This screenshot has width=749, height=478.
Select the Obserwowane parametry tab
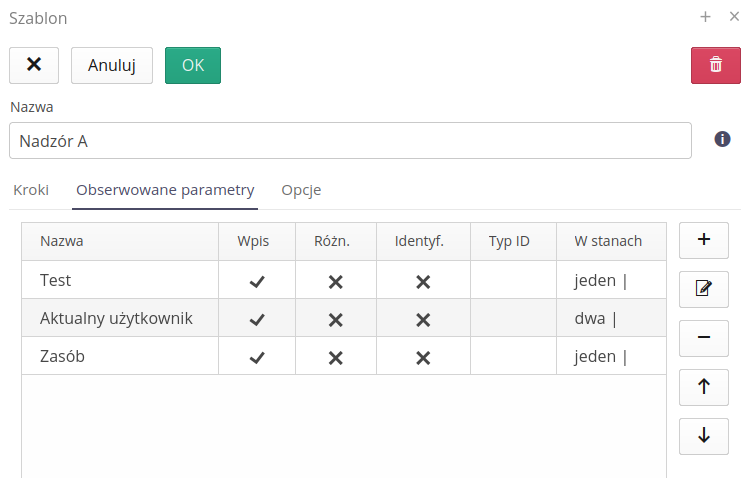pyautogui.click(x=165, y=190)
